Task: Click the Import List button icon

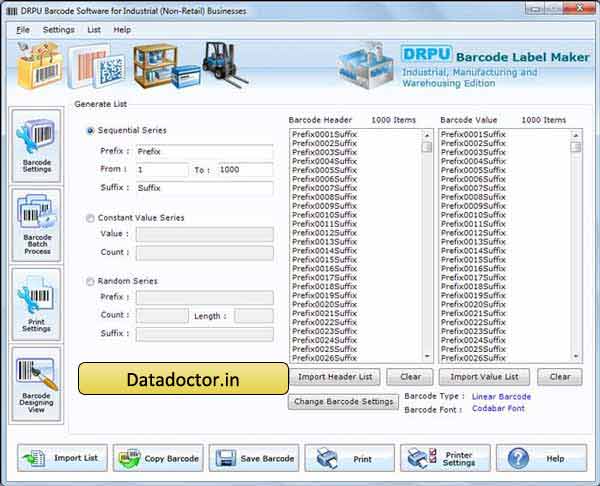Action: (x=34, y=458)
